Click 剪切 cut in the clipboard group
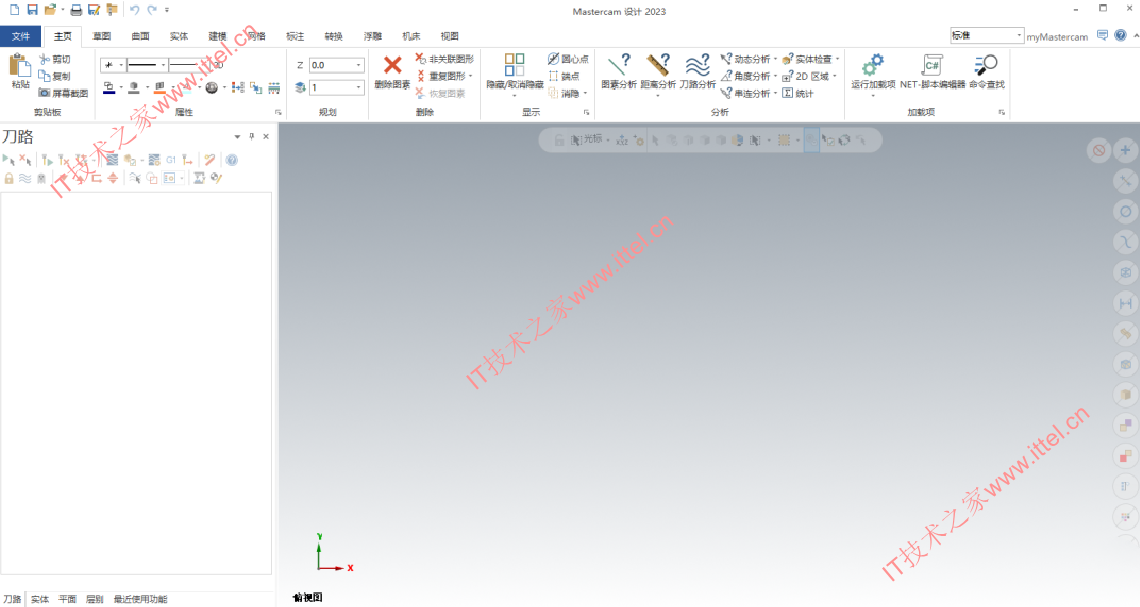Screen dimensions: 1140x607 pyautogui.click(x=55, y=59)
